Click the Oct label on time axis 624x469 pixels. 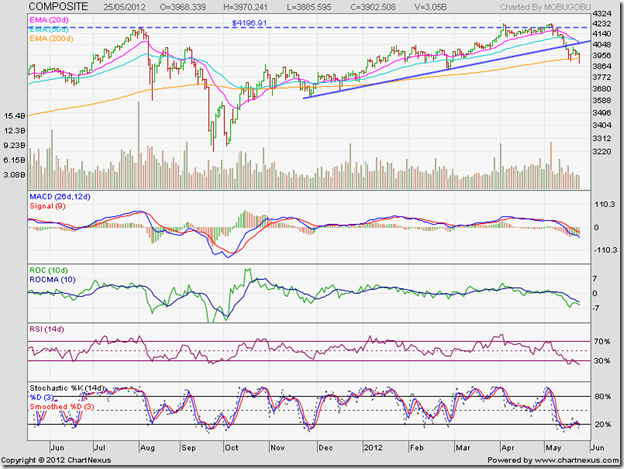[231, 448]
